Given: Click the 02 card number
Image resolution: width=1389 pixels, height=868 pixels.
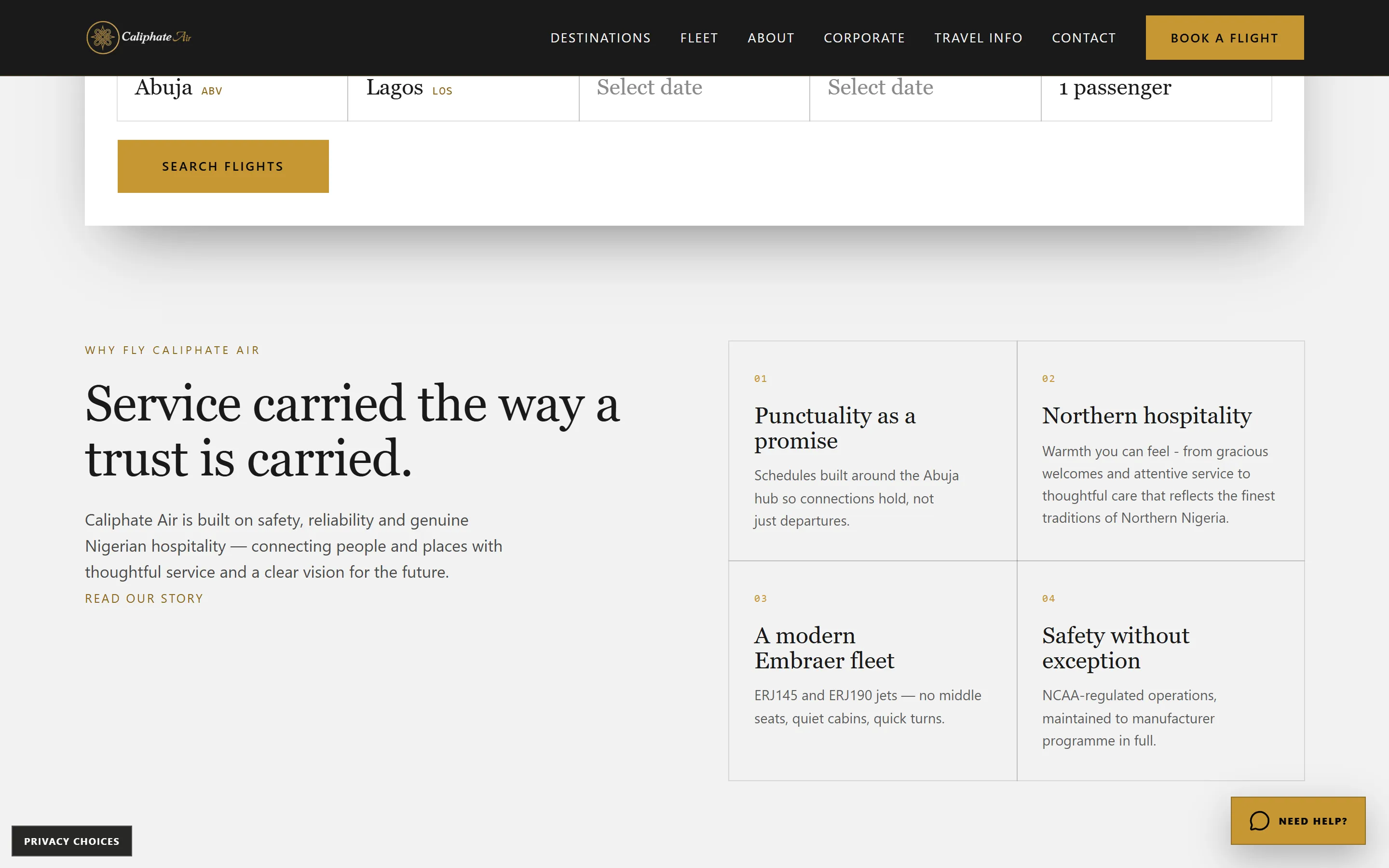Looking at the screenshot, I should coord(1049,379).
